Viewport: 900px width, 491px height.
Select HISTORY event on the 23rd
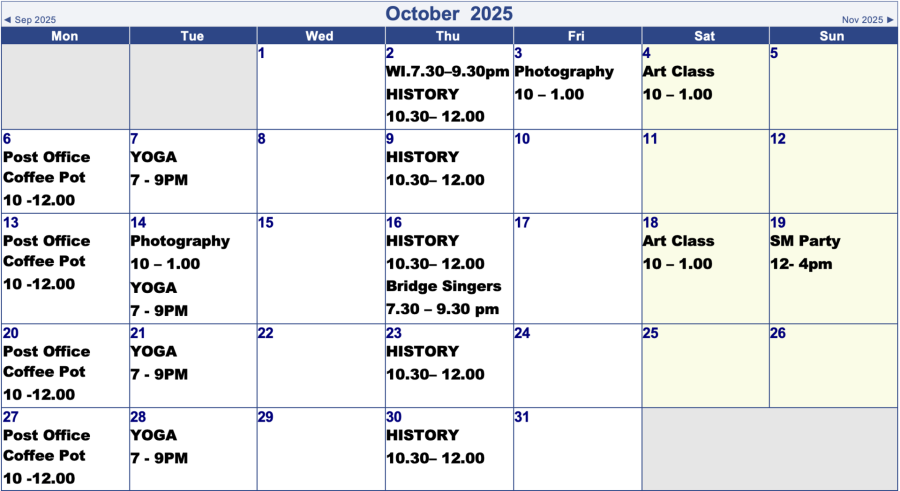pyautogui.click(x=422, y=351)
